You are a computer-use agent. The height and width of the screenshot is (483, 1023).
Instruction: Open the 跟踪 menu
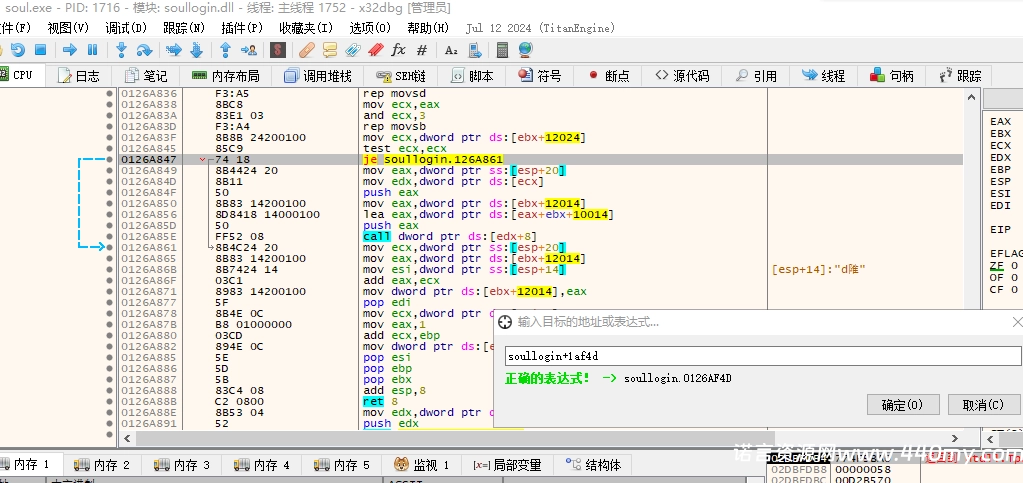(184, 28)
